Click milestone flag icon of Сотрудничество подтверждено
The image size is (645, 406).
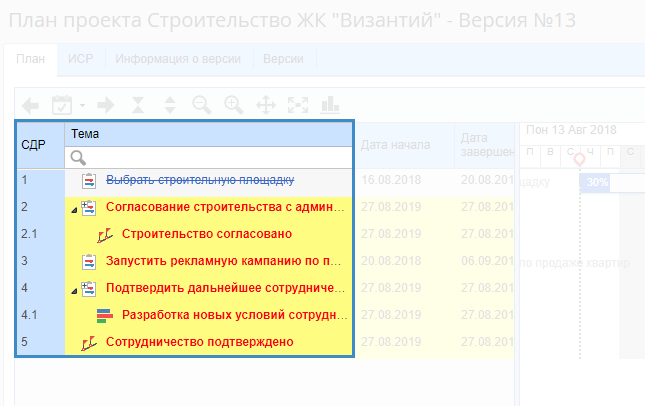(x=89, y=343)
